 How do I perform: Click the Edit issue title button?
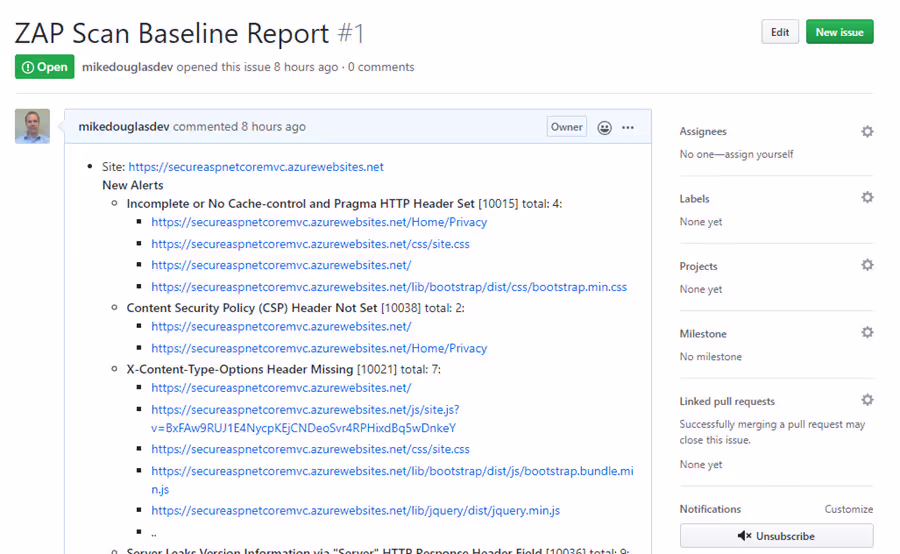(779, 32)
